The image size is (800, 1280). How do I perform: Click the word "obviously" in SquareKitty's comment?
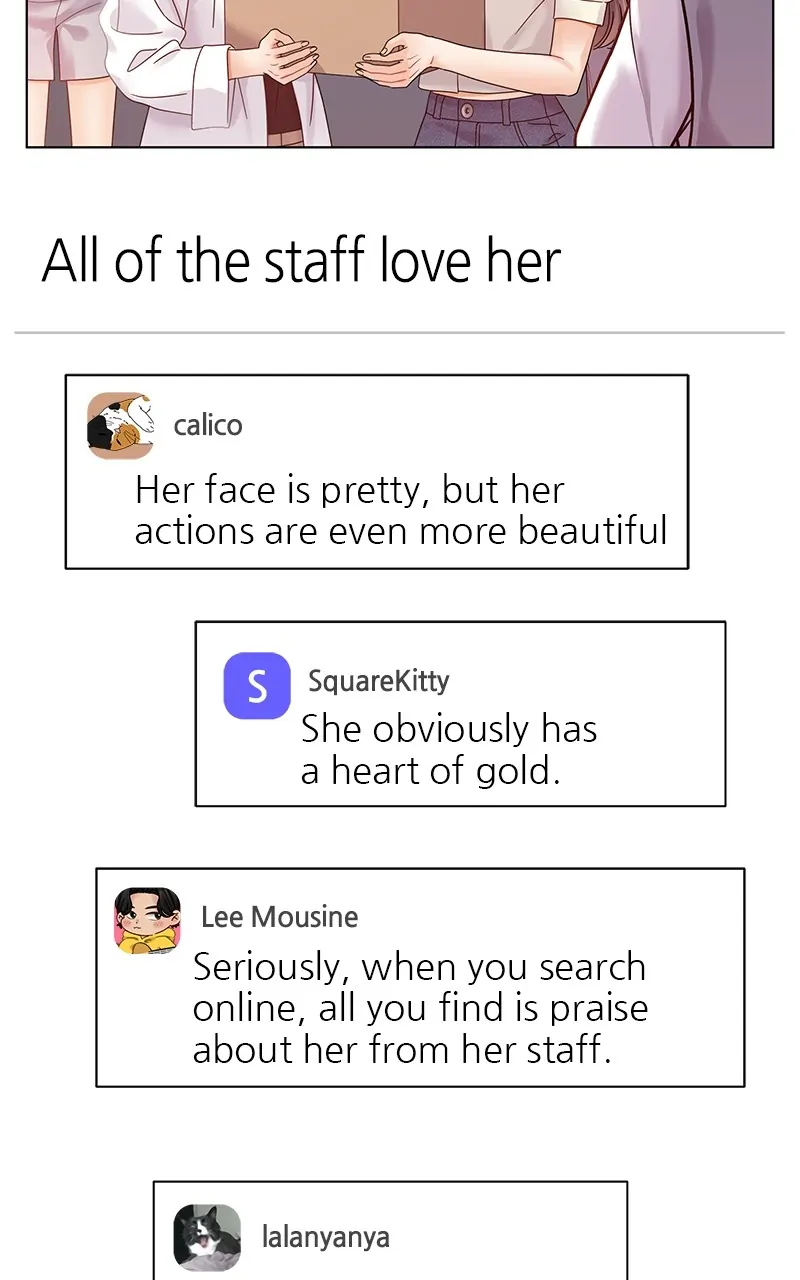tap(450, 729)
